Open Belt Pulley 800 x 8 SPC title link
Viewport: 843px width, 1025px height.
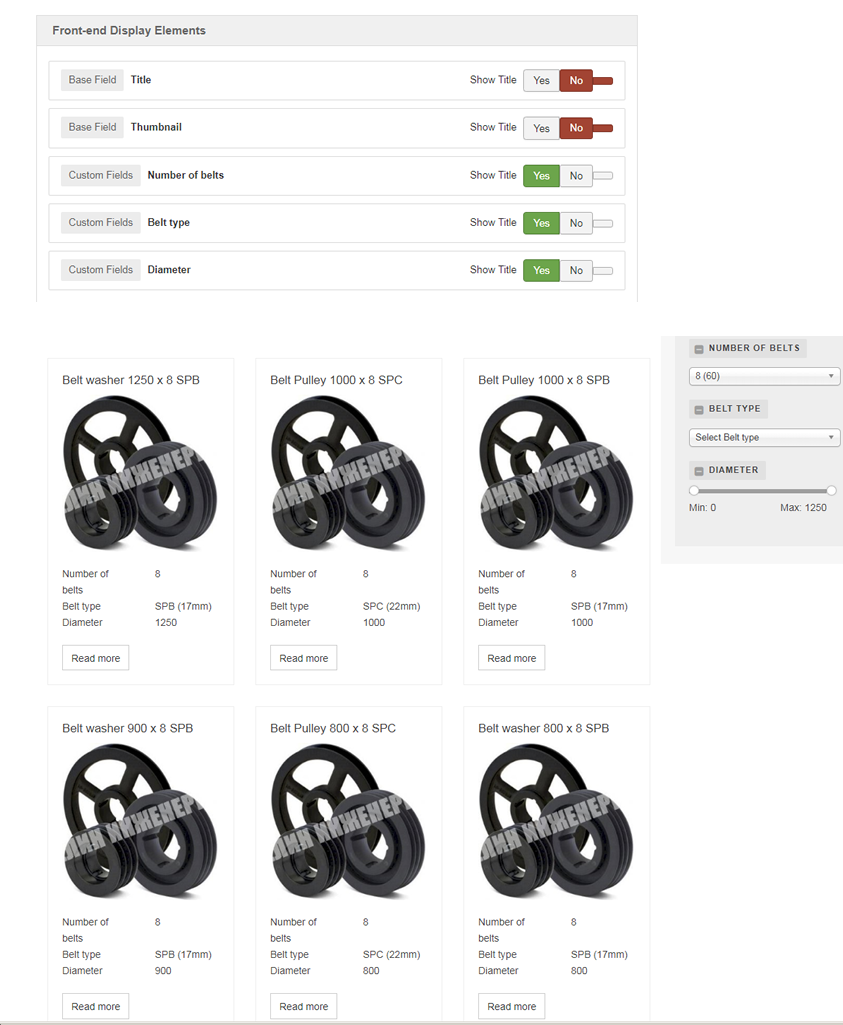coord(333,728)
